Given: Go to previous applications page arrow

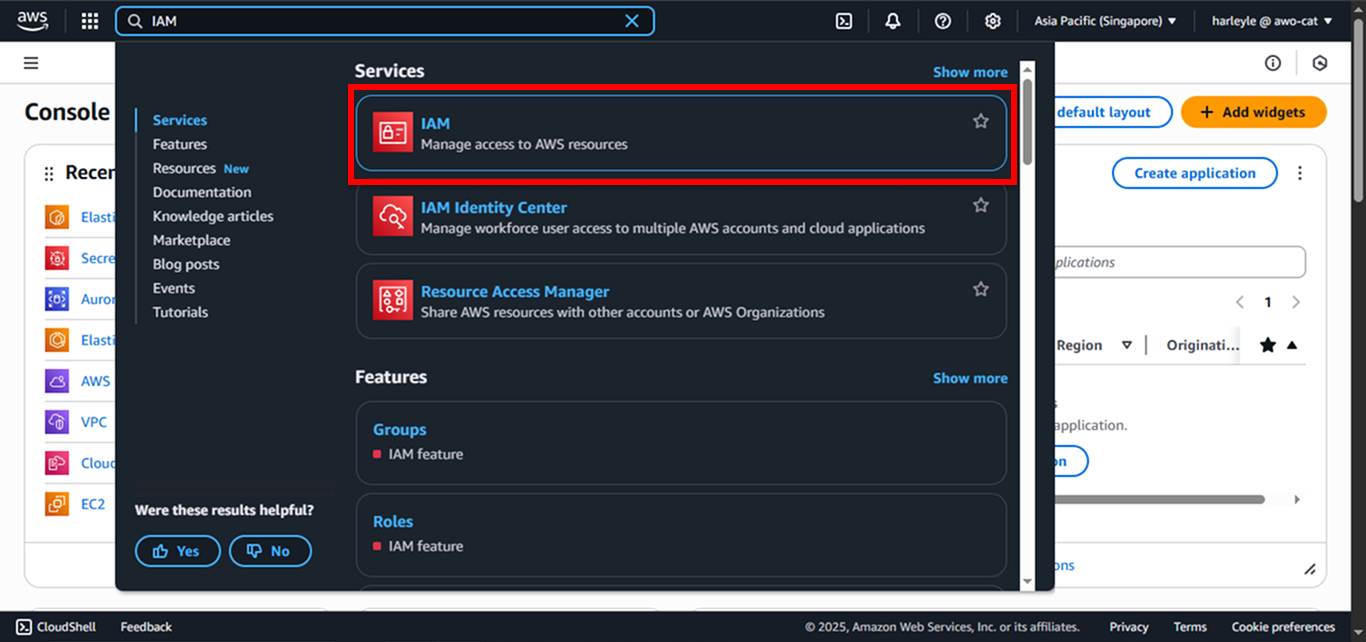Looking at the screenshot, I should [1240, 302].
